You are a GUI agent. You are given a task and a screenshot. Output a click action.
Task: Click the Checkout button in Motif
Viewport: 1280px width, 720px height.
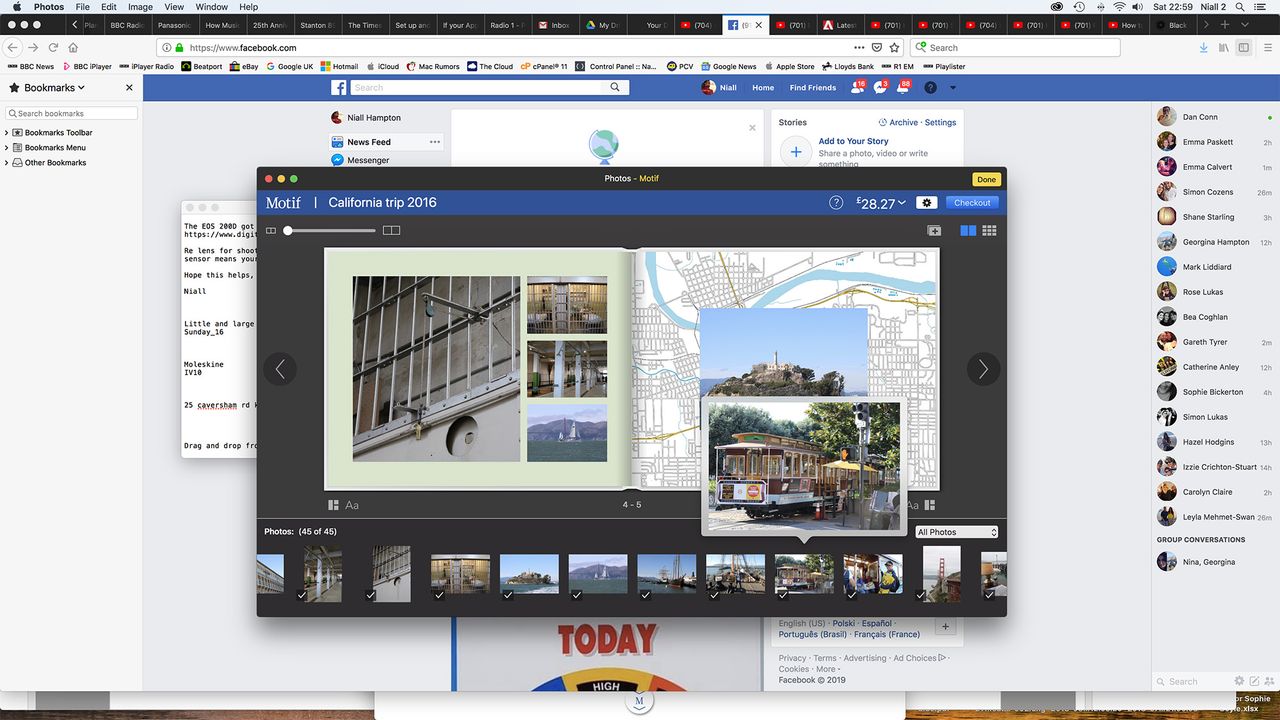972,203
